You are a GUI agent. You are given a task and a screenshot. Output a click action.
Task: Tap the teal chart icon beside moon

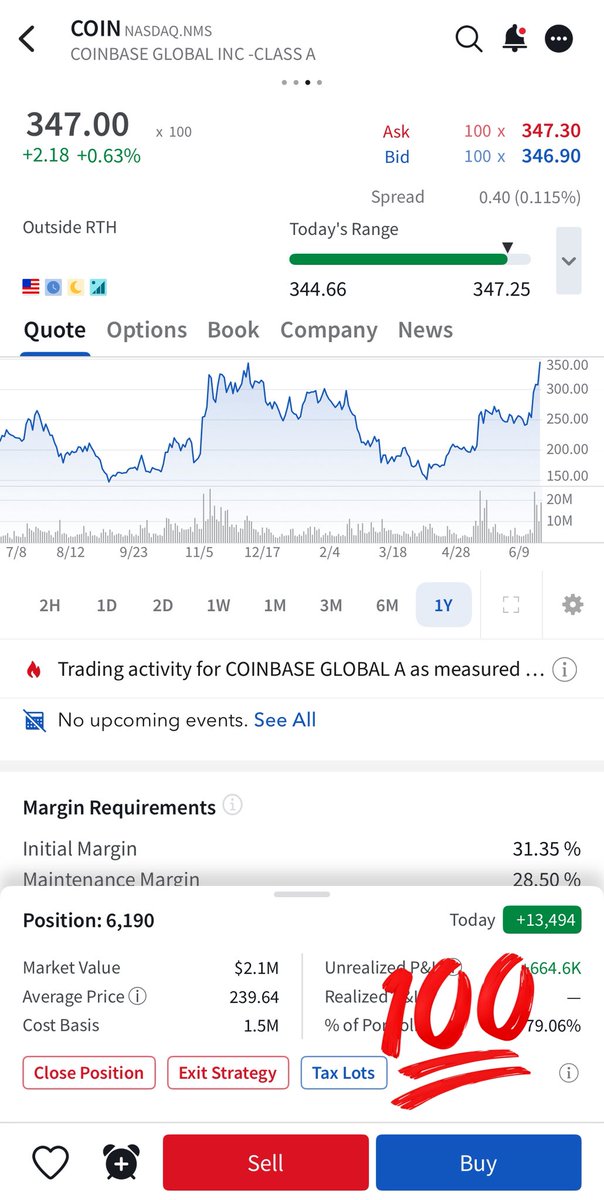point(98,288)
